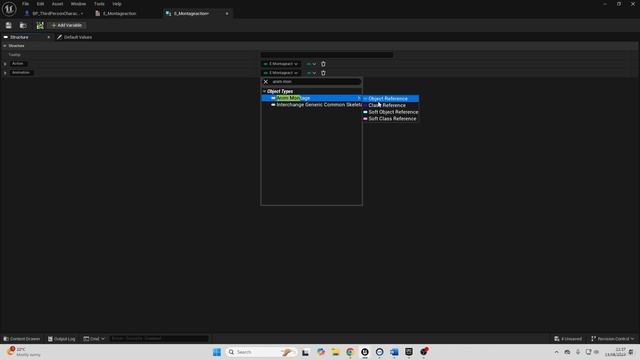Choose Soft Class Reference from the submenu
Viewport: 640px width, 360px height.
(391, 119)
